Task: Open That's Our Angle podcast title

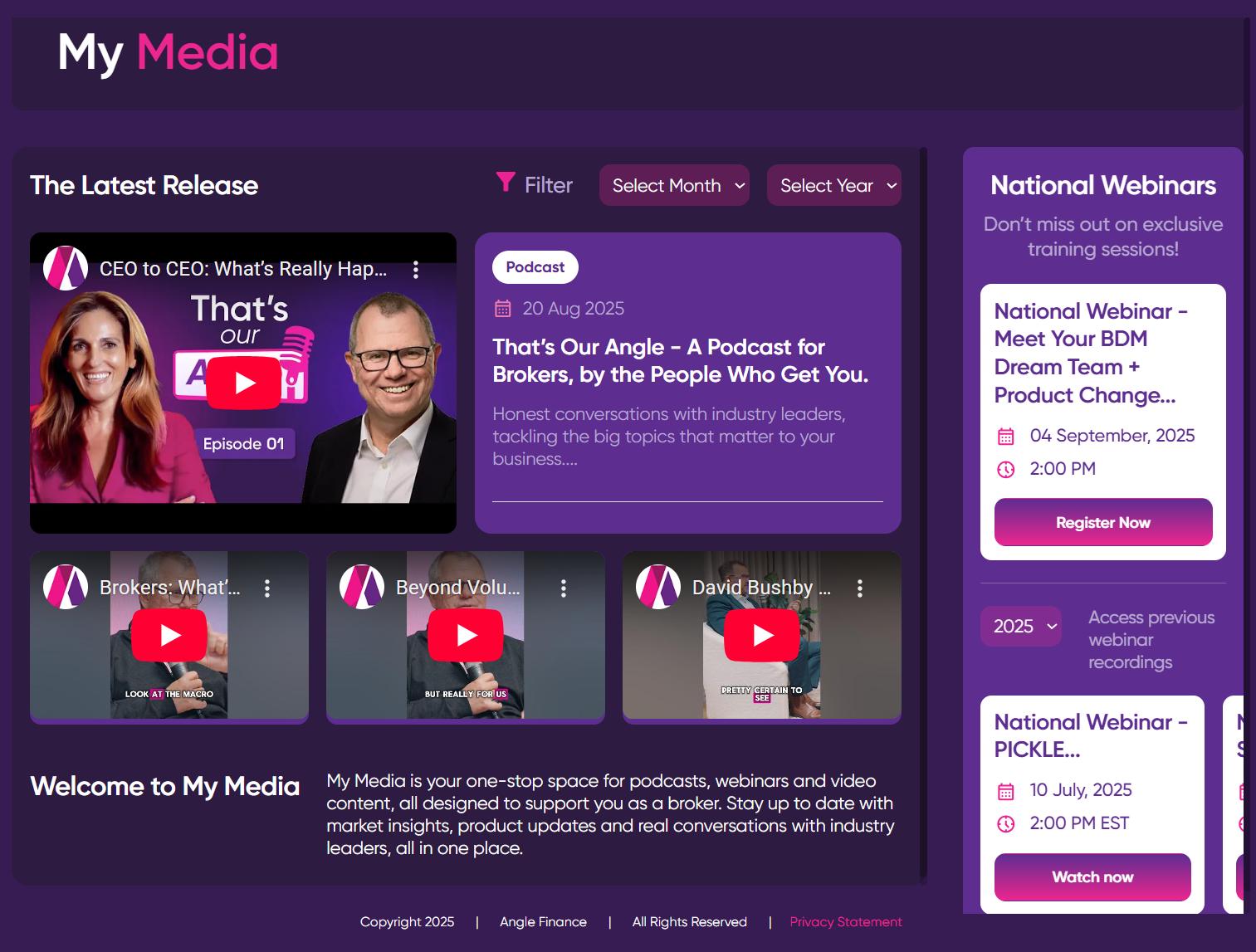Action: [681, 360]
